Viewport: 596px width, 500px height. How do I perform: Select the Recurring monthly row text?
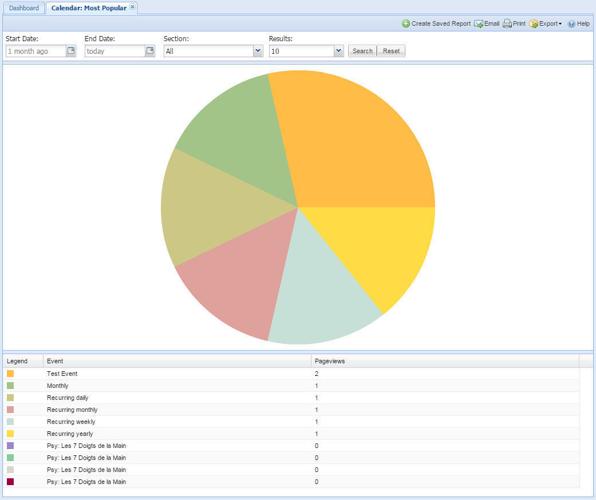72,410
